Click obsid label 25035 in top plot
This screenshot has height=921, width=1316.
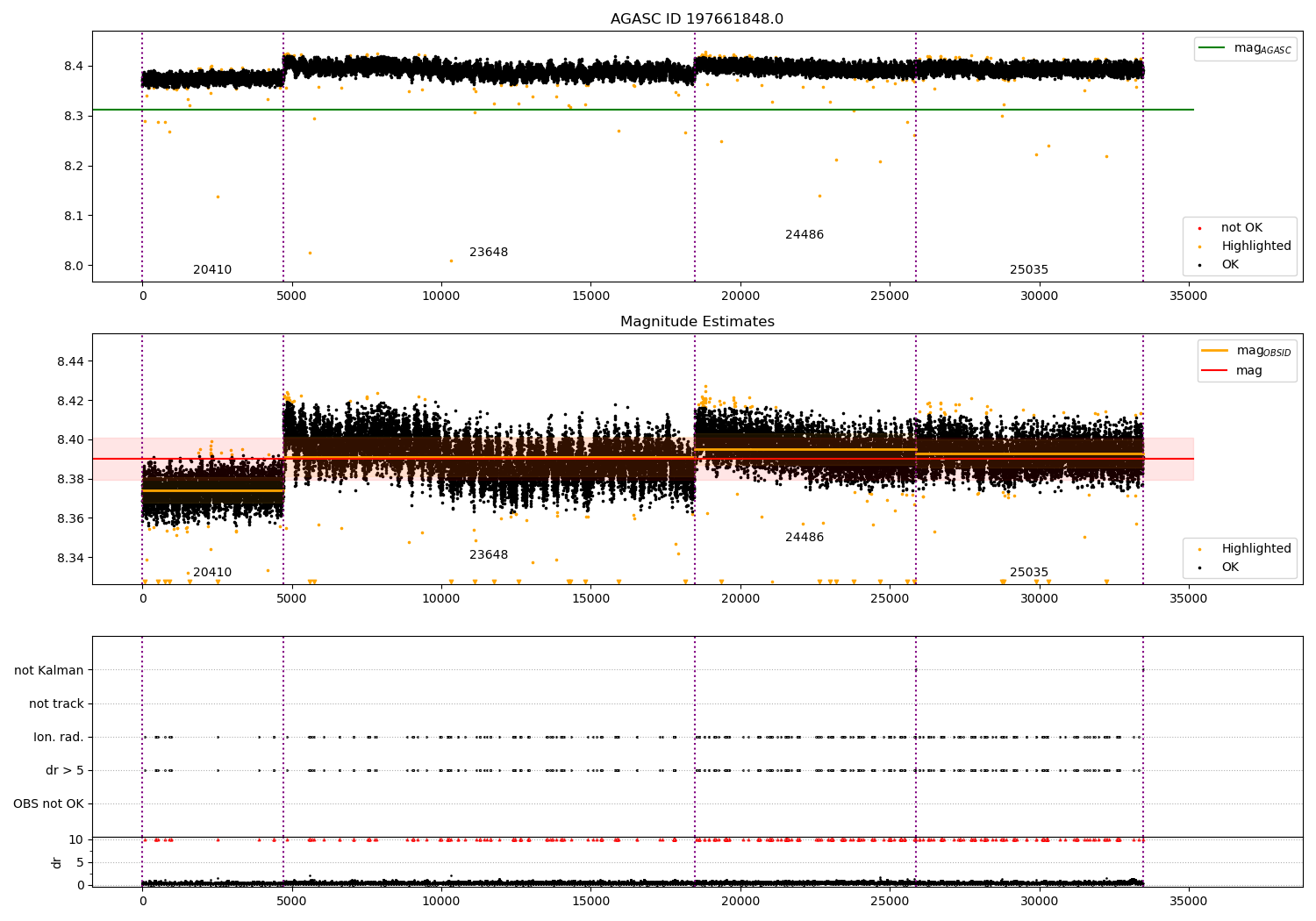pyautogui.click(x=1029, y=269)
